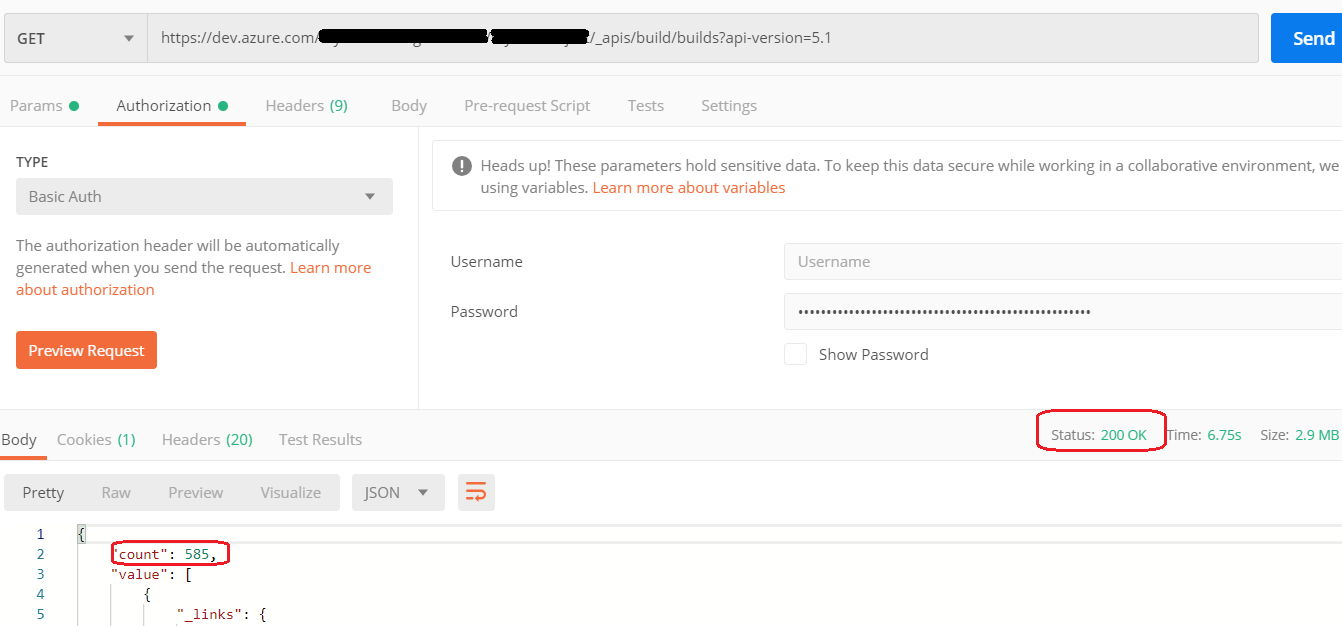This screenshot has width=1342, height=626.
Task: Focus the Password input field
Action: point(1060,312)
